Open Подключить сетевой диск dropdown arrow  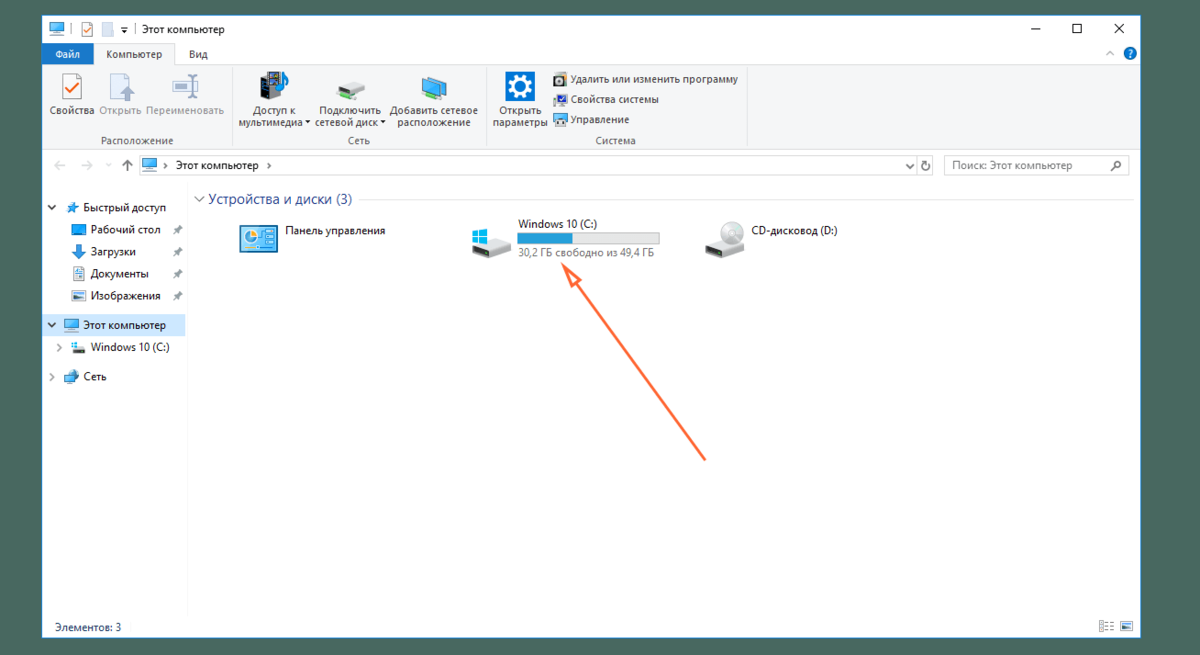coord(383,123)
